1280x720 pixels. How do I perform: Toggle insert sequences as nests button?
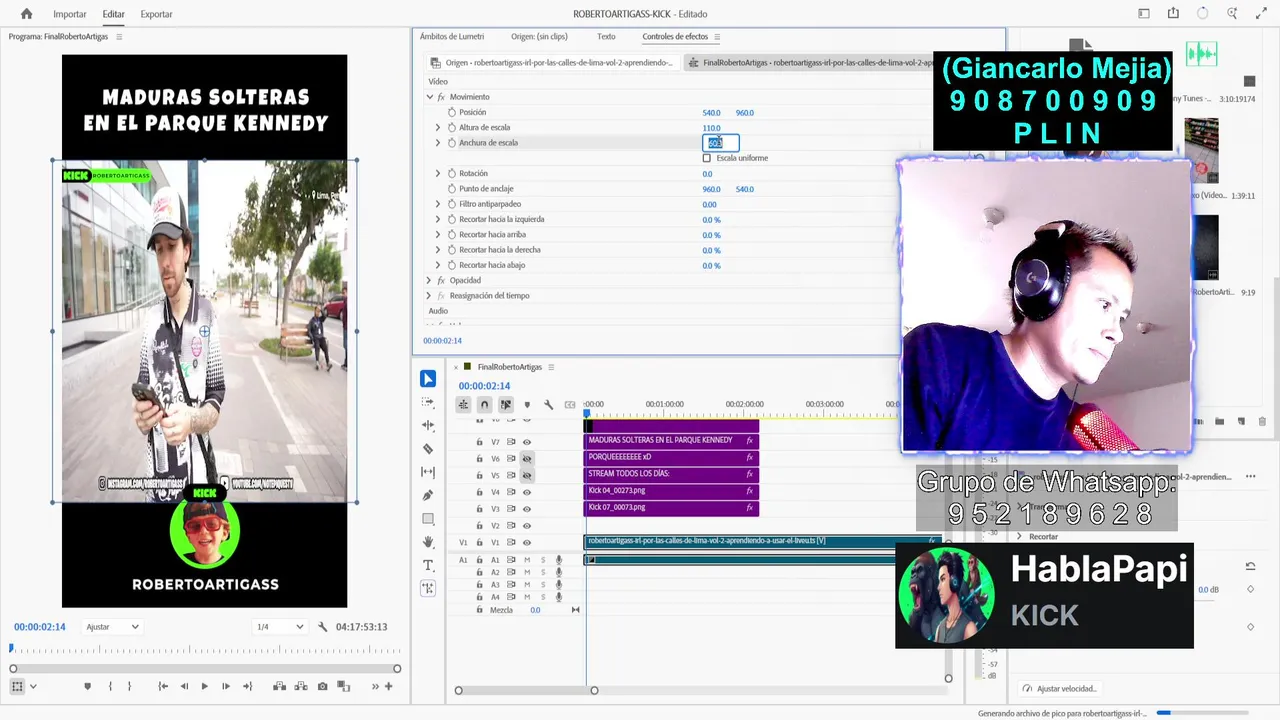pos(463,405)
